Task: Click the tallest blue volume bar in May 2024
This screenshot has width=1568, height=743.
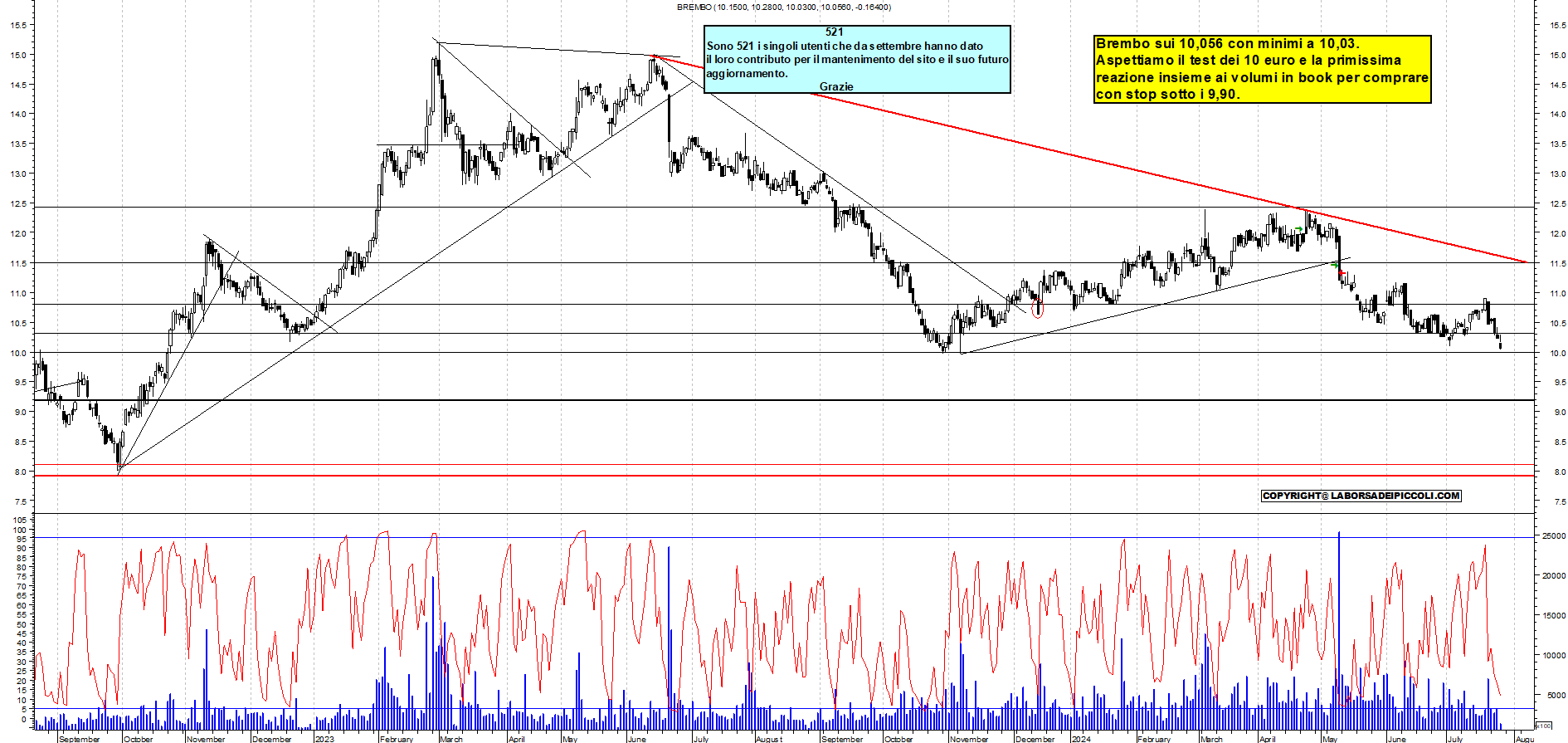Action: tap(1338, 631)
